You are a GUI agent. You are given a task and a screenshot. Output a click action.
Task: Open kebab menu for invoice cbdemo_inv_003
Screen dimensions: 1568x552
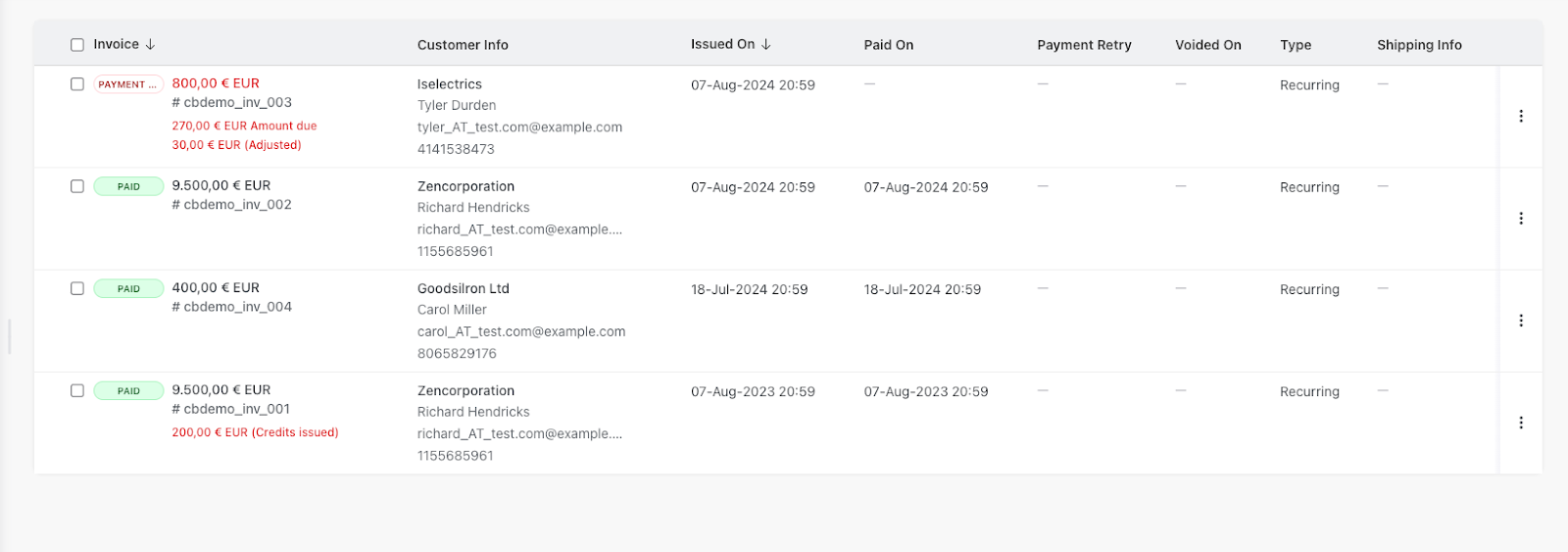click(1521, 116)
